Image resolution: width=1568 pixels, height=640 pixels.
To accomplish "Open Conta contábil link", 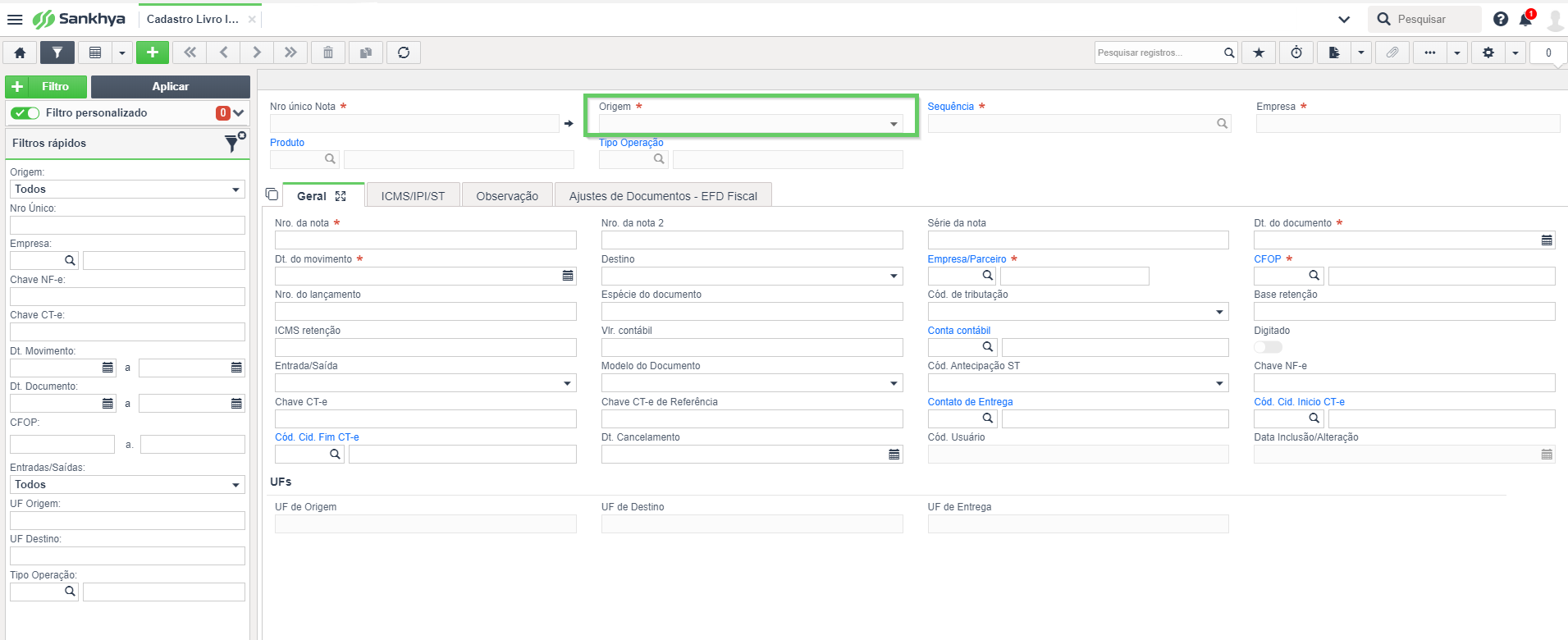I will pyautogui.click(x=958, y=331).
